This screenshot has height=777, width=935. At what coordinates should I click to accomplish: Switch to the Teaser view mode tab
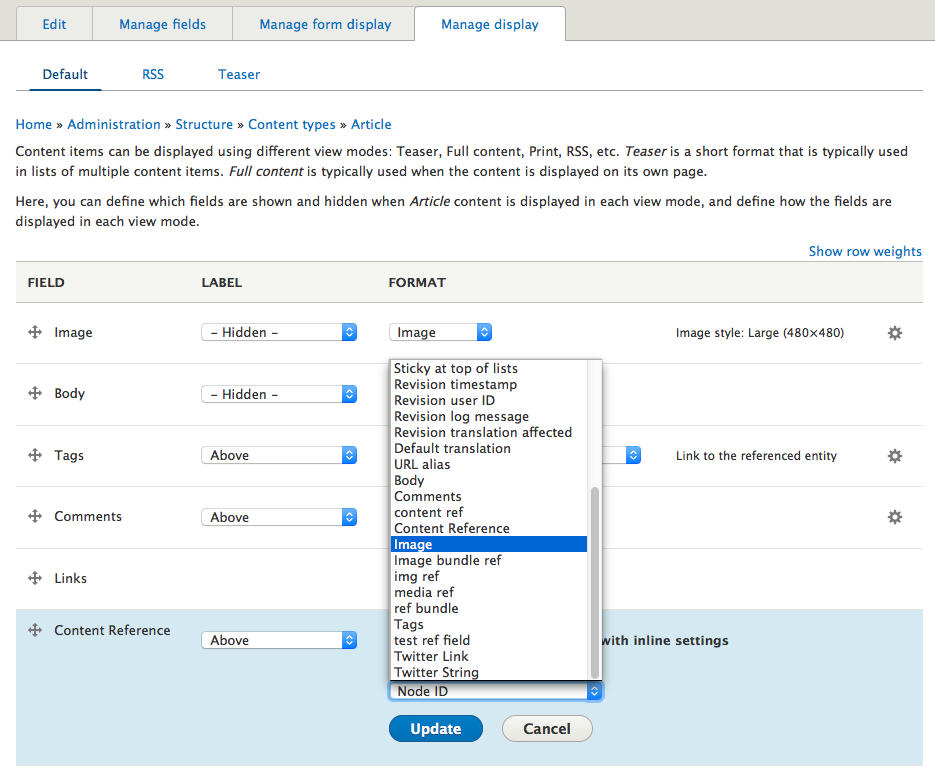[239, 74]
